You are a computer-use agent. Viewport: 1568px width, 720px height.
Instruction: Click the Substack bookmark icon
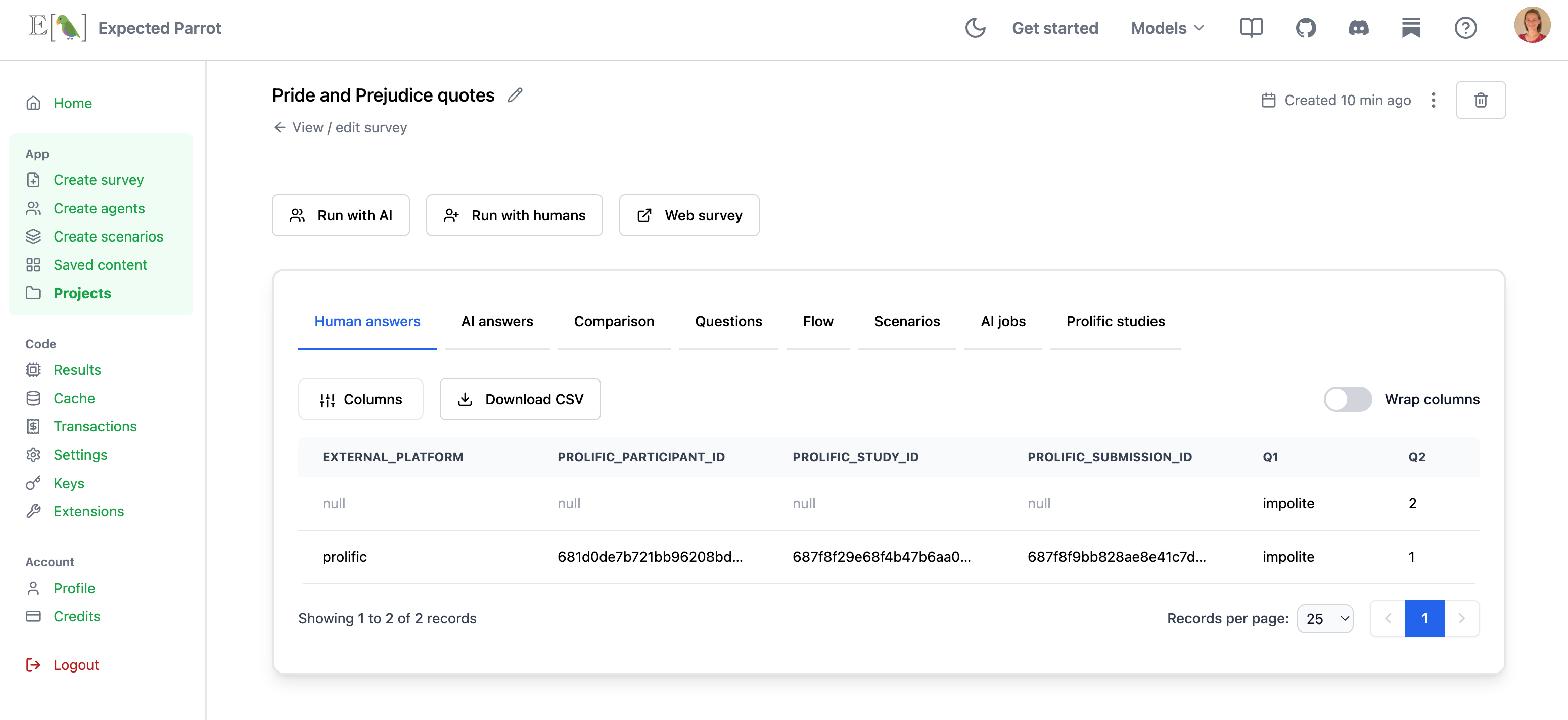coord(1411,28)
